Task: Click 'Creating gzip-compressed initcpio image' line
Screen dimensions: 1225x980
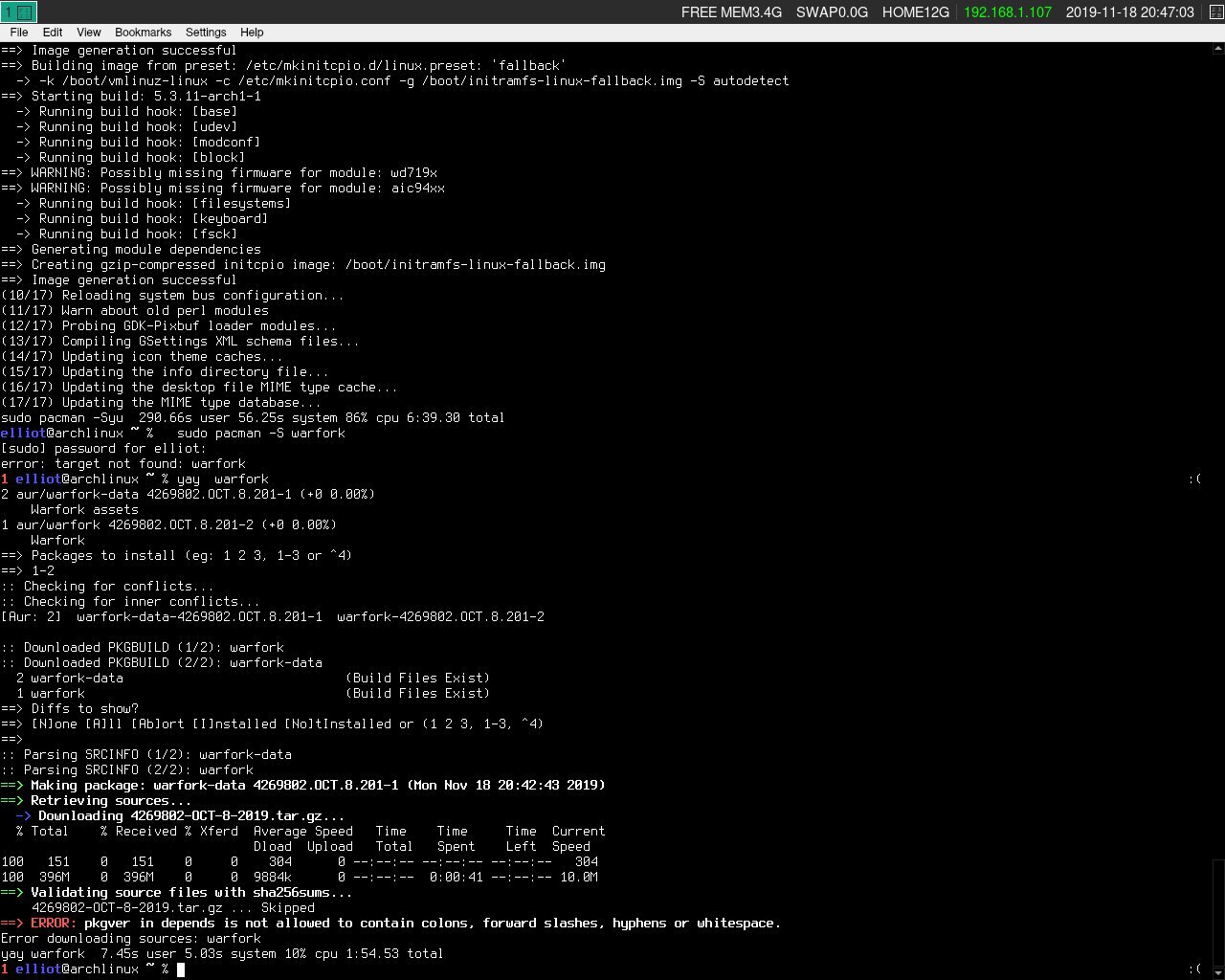Action: (303, 264)
